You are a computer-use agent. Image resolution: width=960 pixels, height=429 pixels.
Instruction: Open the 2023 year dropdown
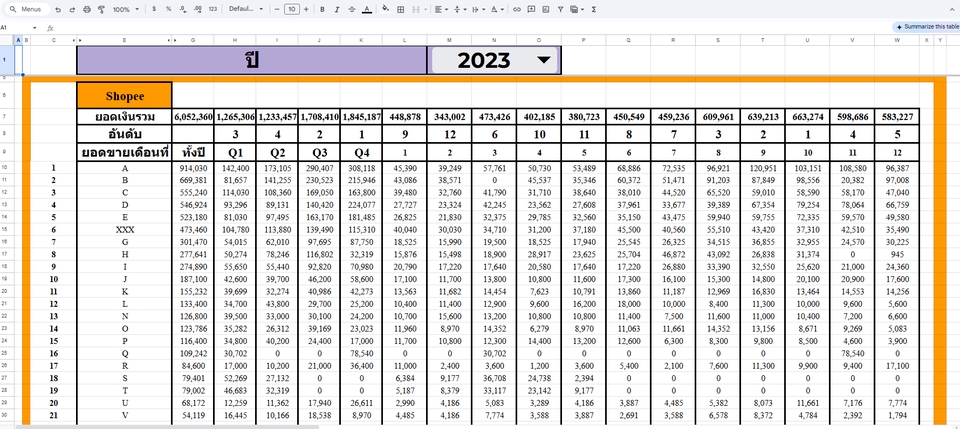[x=543, y=60]
